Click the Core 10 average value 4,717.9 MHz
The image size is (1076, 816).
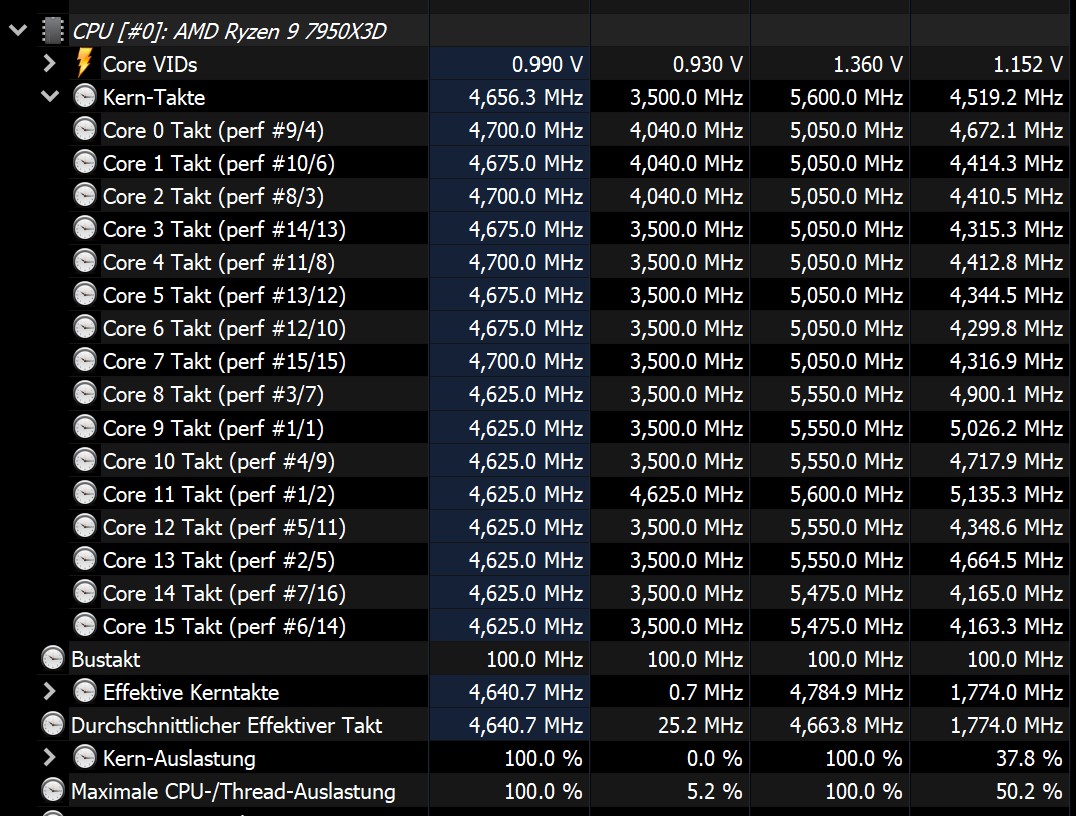pyautogui.click(x=1006, y=461)
